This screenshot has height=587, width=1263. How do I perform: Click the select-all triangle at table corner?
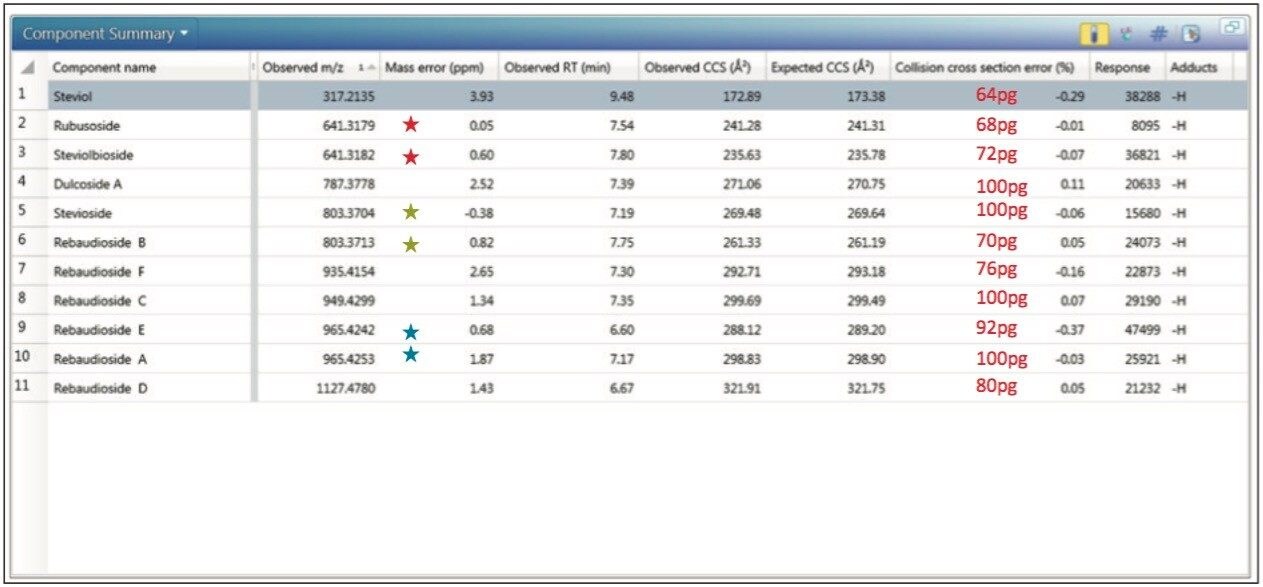pyautogui.click(x=28, y=68)
